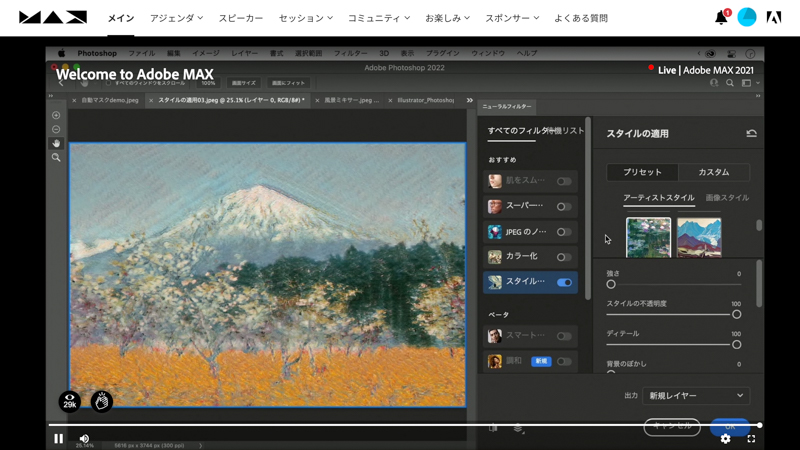This screenshot has width=800, height=450.
Task: Select the アーティストスタイル tab
Action: [659, 197]
